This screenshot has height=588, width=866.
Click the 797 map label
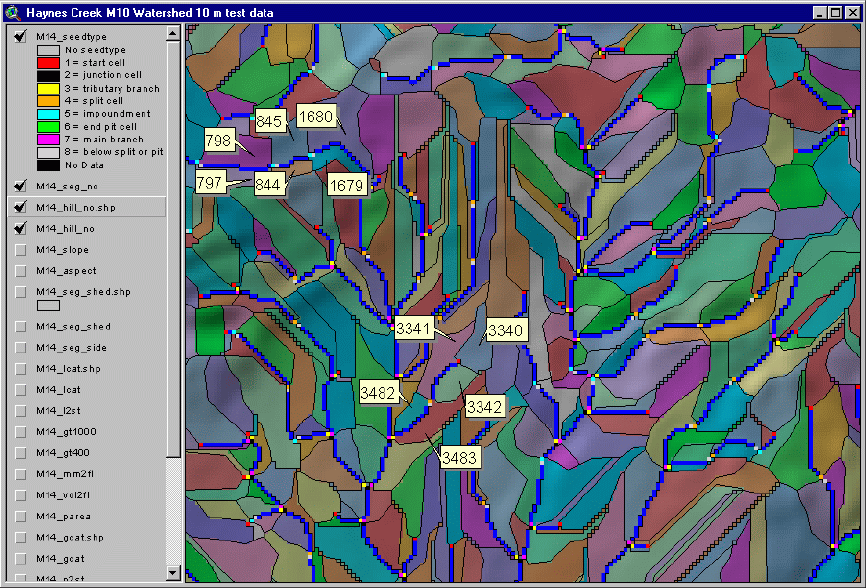click(209, 182)
